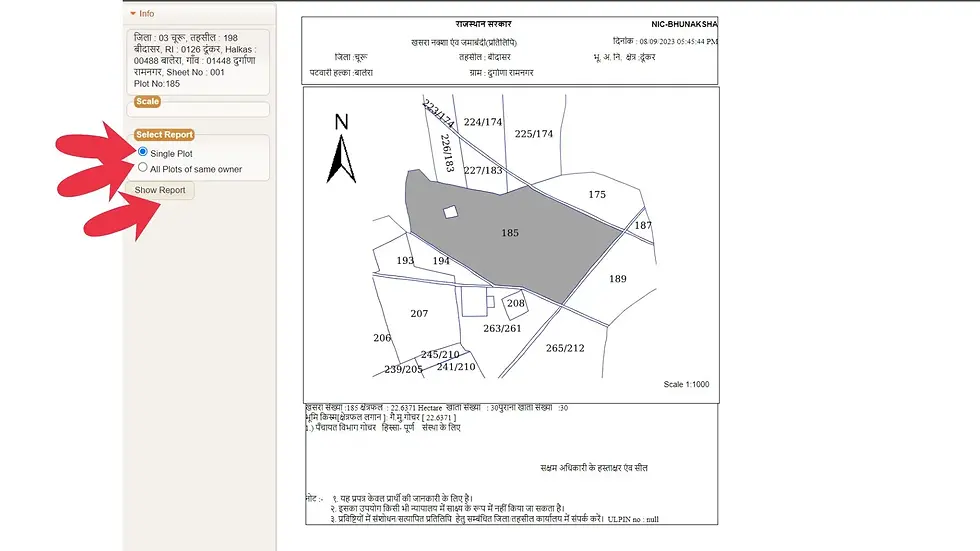Choose All Plots of same owner option

tap(142, 167)
